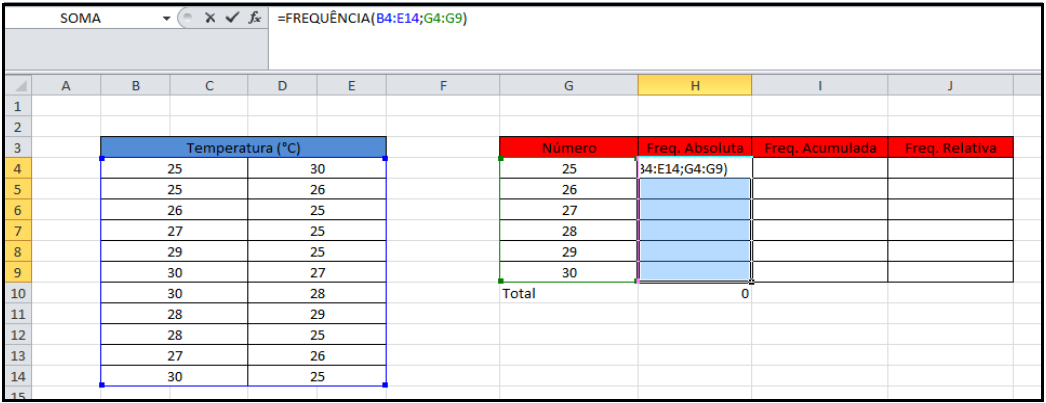
Task: Click cell H4 containing the formula
Action: point(695,169)
